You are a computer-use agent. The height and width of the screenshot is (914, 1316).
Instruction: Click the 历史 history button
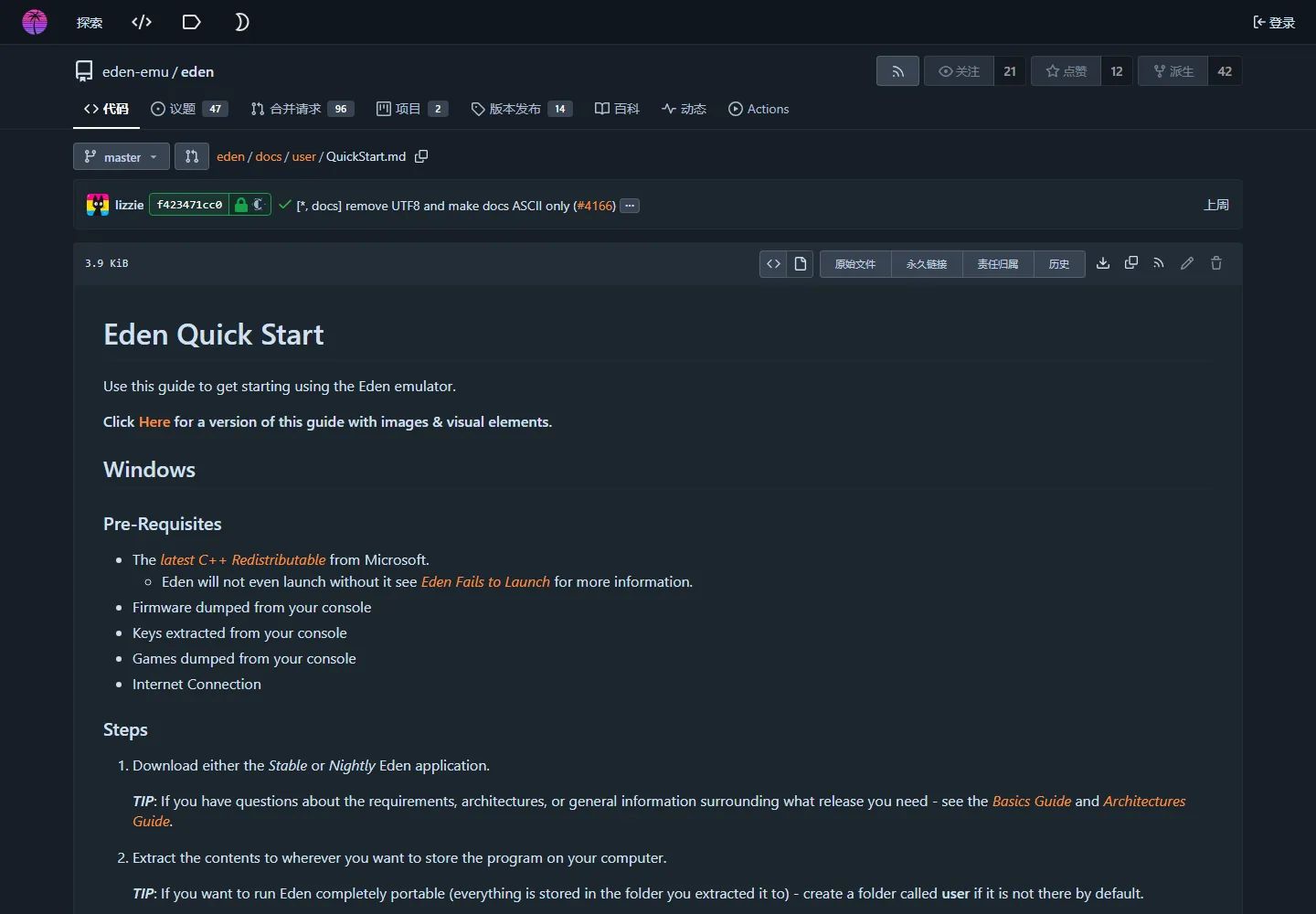pyautogui.click(x=1059, y=264)
